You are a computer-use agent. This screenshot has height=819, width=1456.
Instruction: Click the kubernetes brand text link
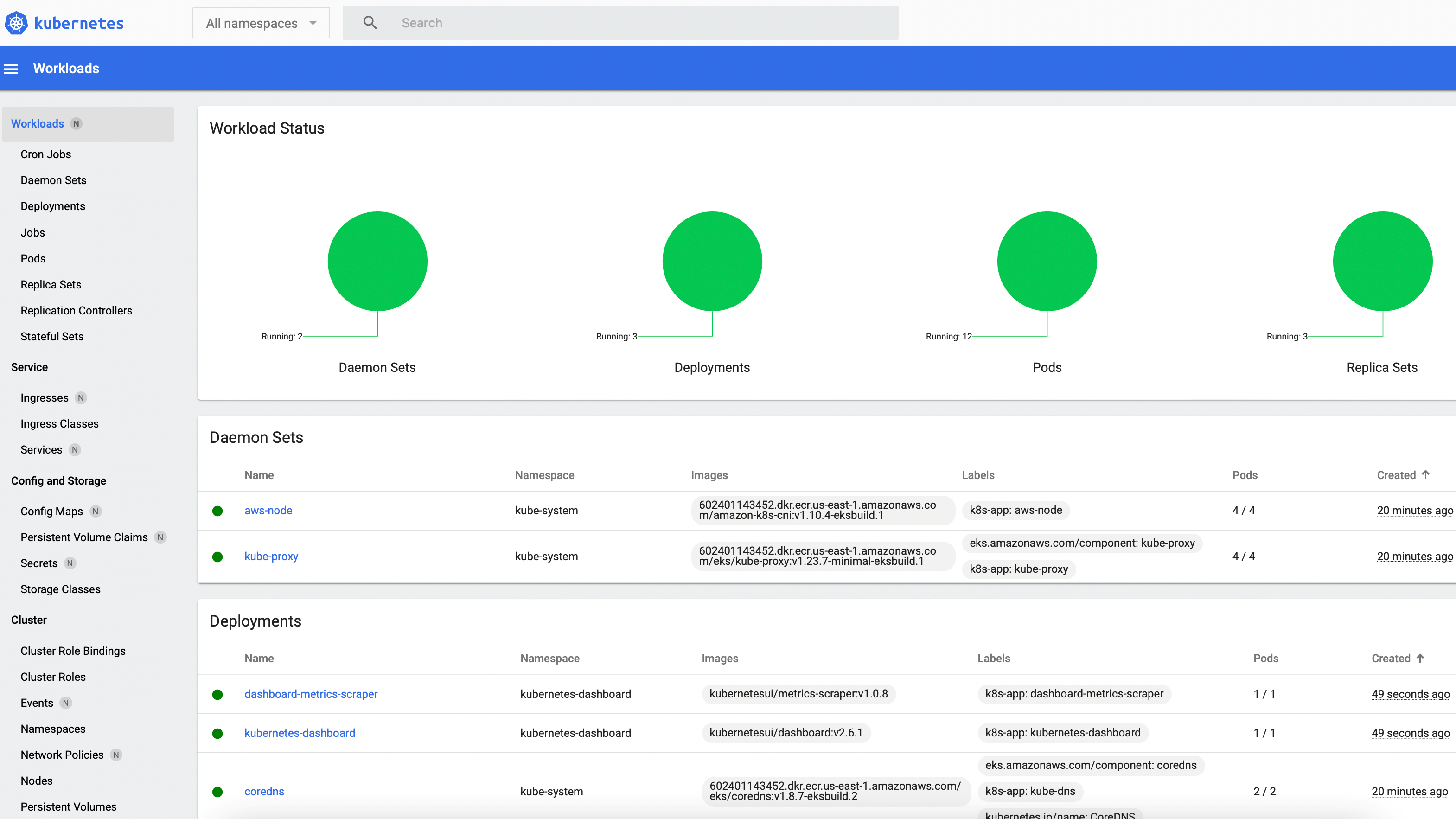(x=79, y=23)
